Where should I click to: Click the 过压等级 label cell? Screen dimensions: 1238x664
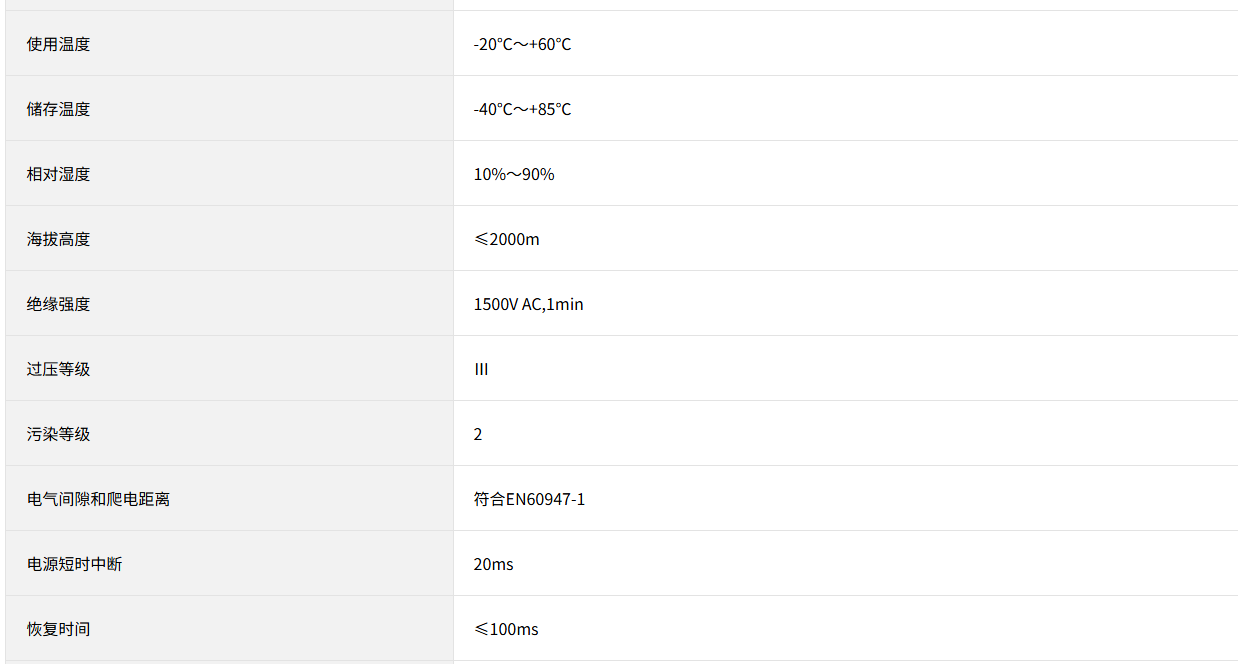[x=58, y=369]
